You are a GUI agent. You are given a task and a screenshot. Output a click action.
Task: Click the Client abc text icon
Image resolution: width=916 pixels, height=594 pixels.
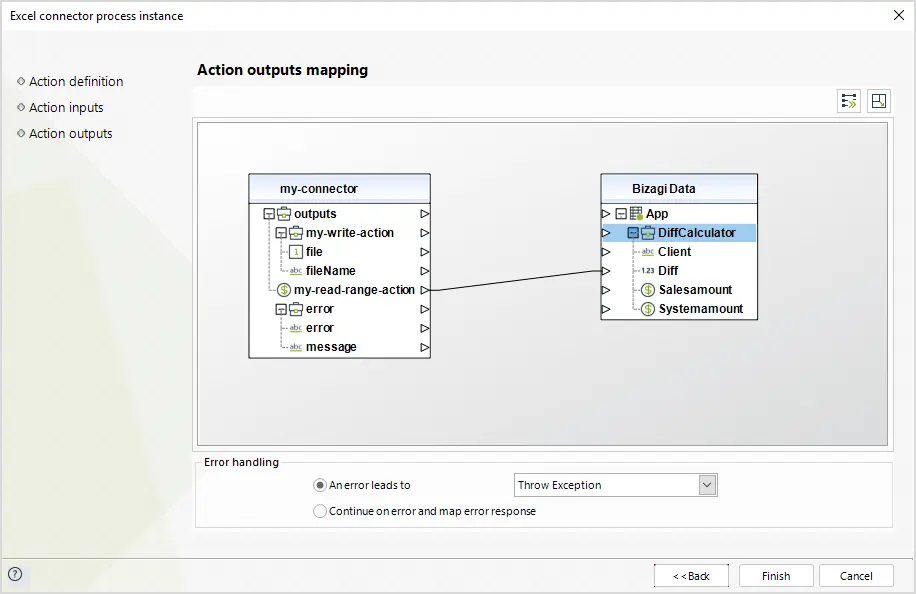pyautogui.click(x=648, y=252)
